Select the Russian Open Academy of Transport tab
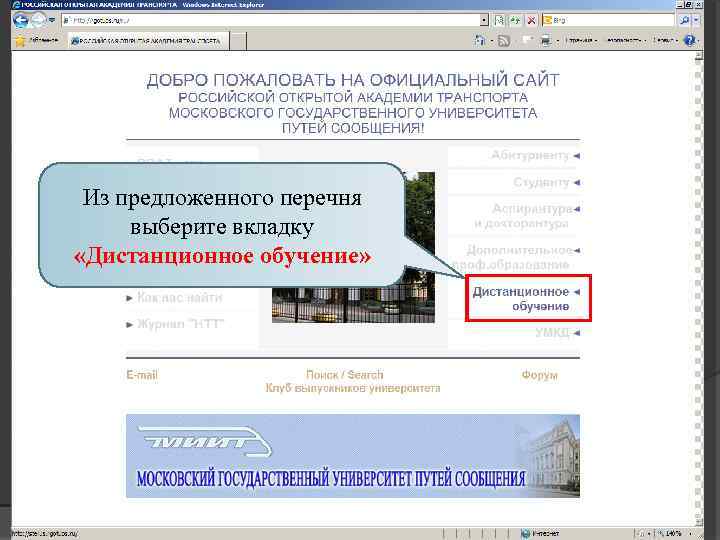This screenshot has height=540, width=720. point(148,41)
